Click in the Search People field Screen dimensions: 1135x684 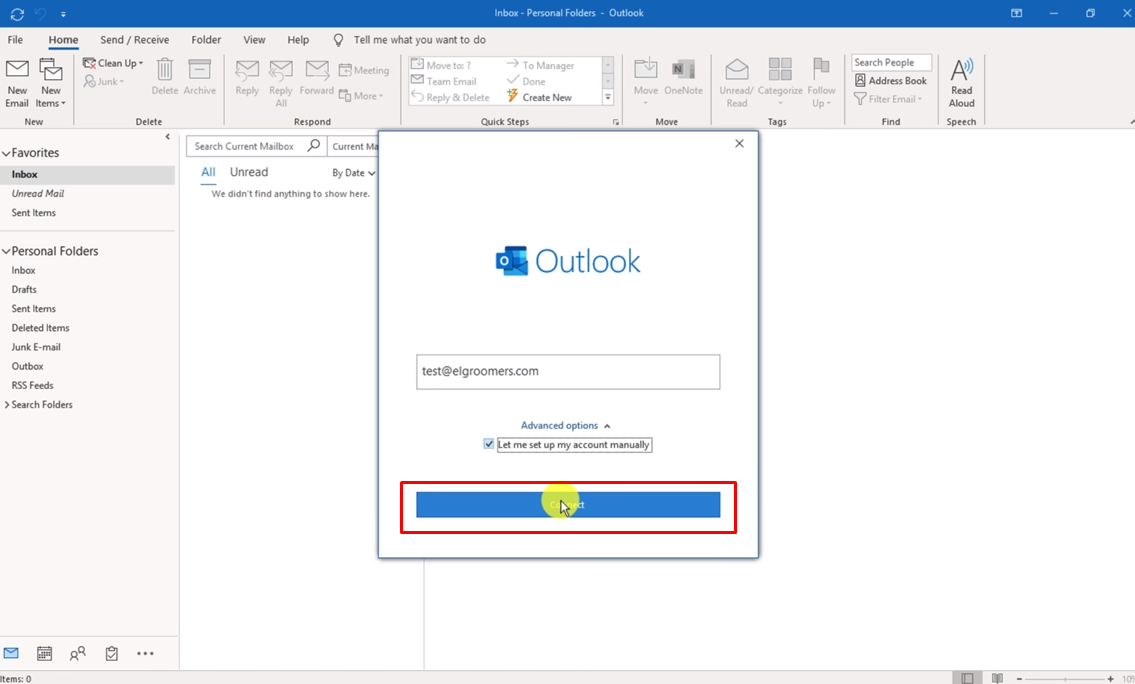(891, 62)
